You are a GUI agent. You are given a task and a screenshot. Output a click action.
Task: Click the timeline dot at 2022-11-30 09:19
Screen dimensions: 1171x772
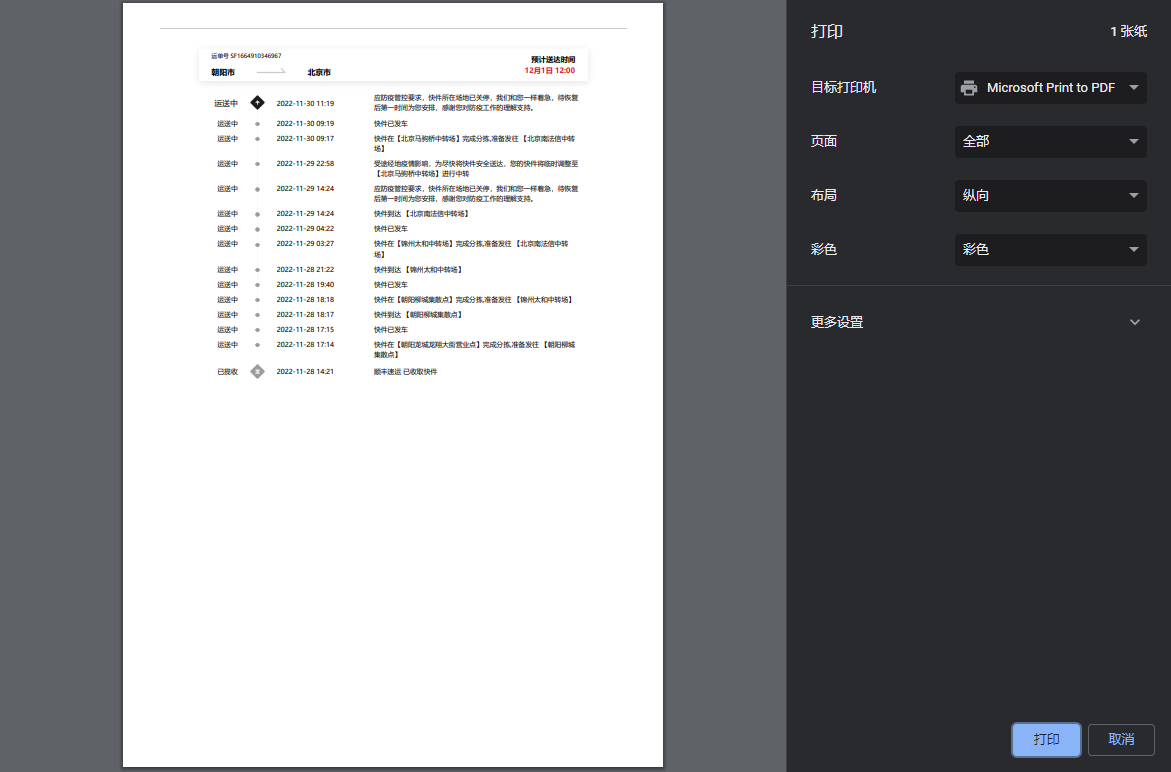click(x=257, y=124)
